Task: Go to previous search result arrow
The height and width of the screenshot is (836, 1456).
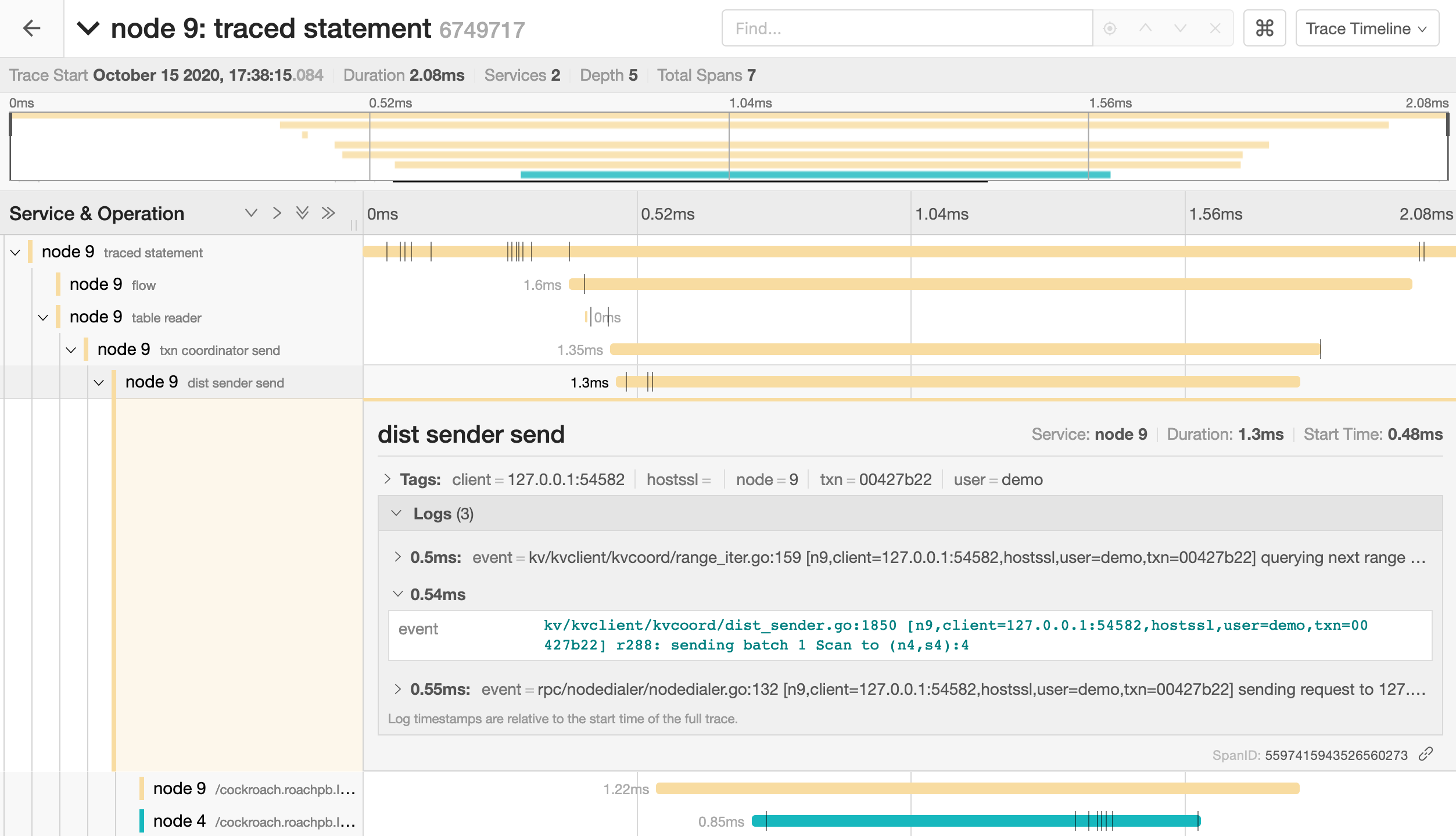Action: (x=1145, y=28)
